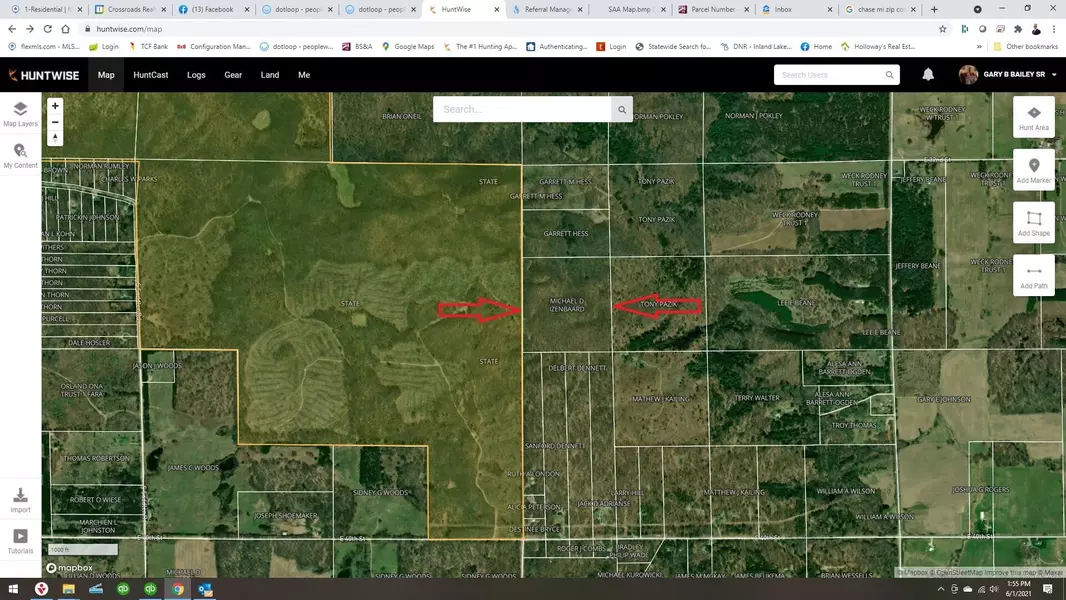Open Google Chrome from the taskbar
The image size is (1066, 600).
tap(178, 589)
